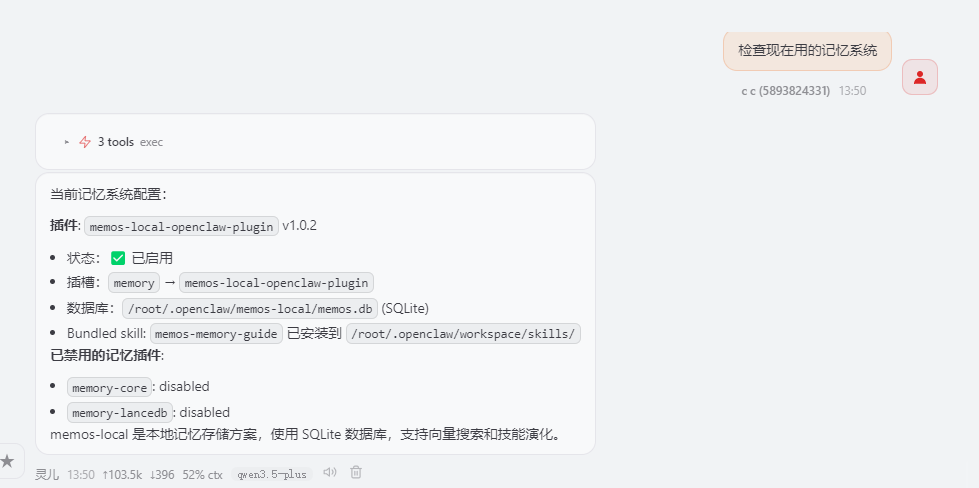Open the "3 tools" call summary
979x488 pixels.
[x=116, y=142]
